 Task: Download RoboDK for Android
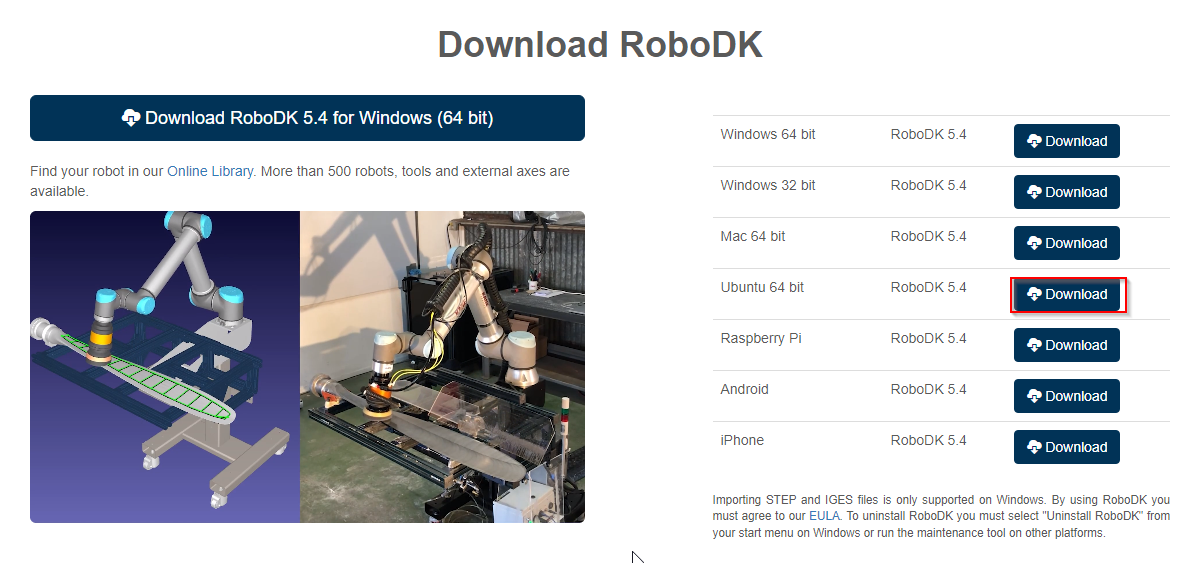click(x=1066, y=396)
